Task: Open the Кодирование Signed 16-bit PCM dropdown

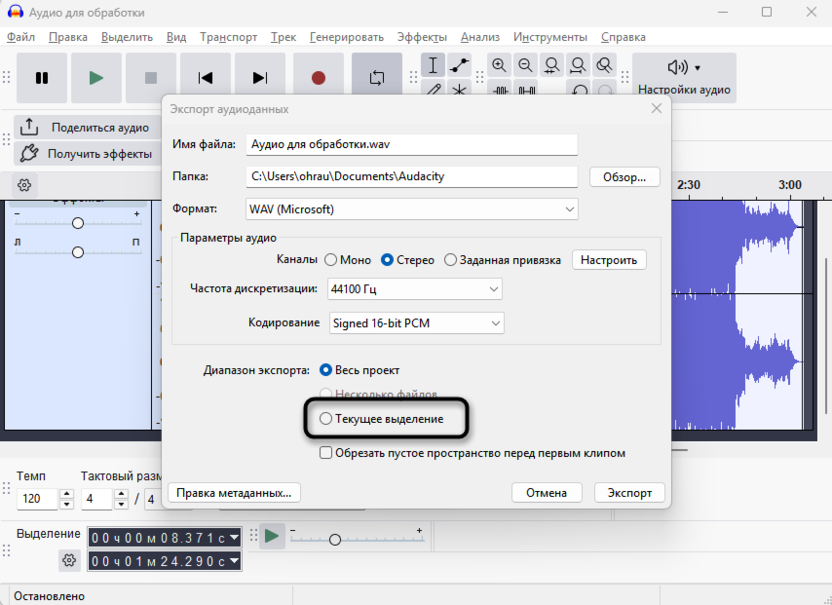Action: (416, 323)
